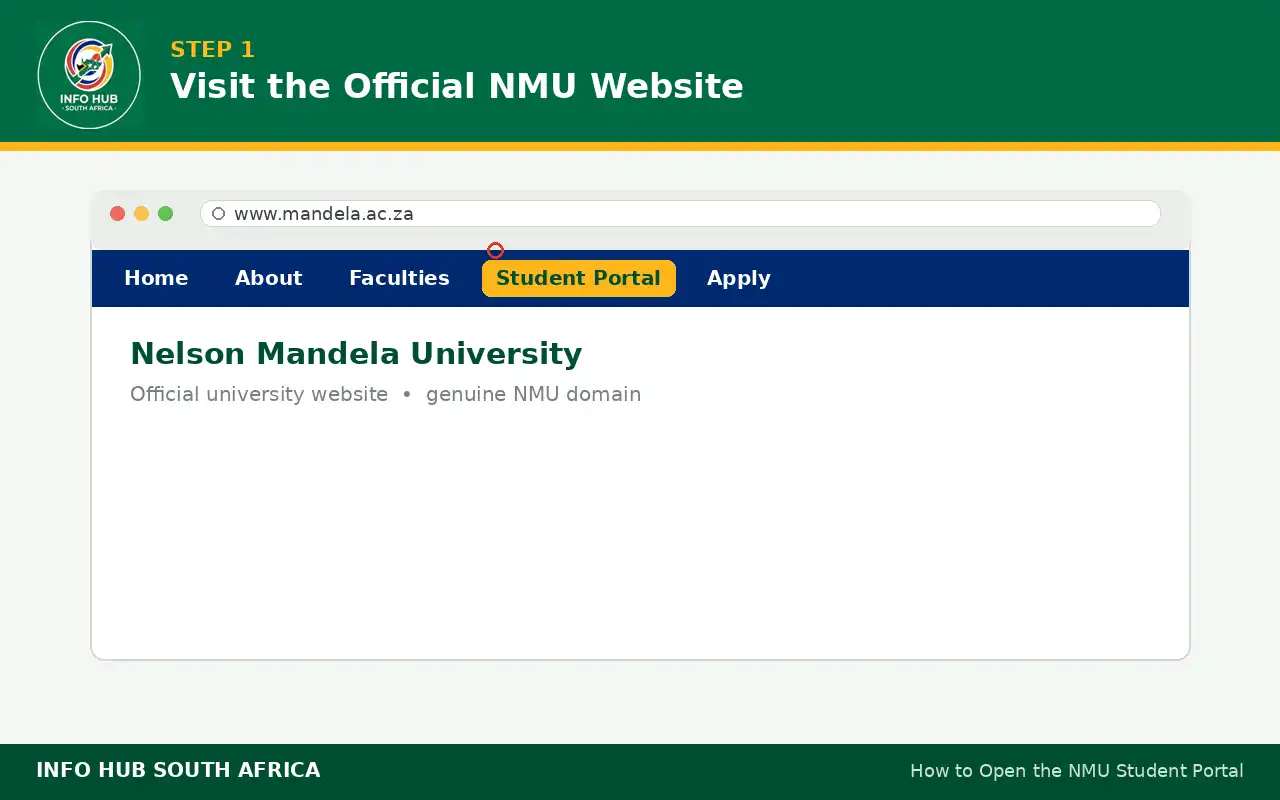
Task: Click the green maximize window dot
Action: [x=165, y=214]
